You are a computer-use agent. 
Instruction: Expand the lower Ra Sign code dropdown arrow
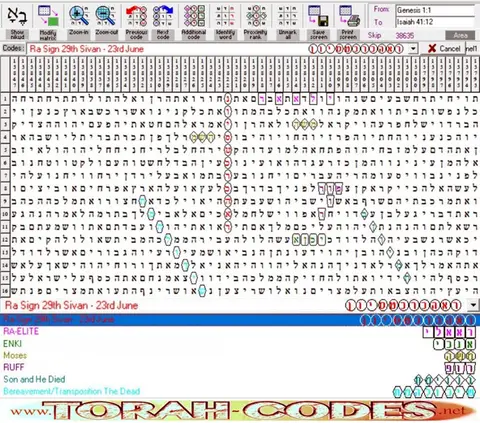click(473, 305)
